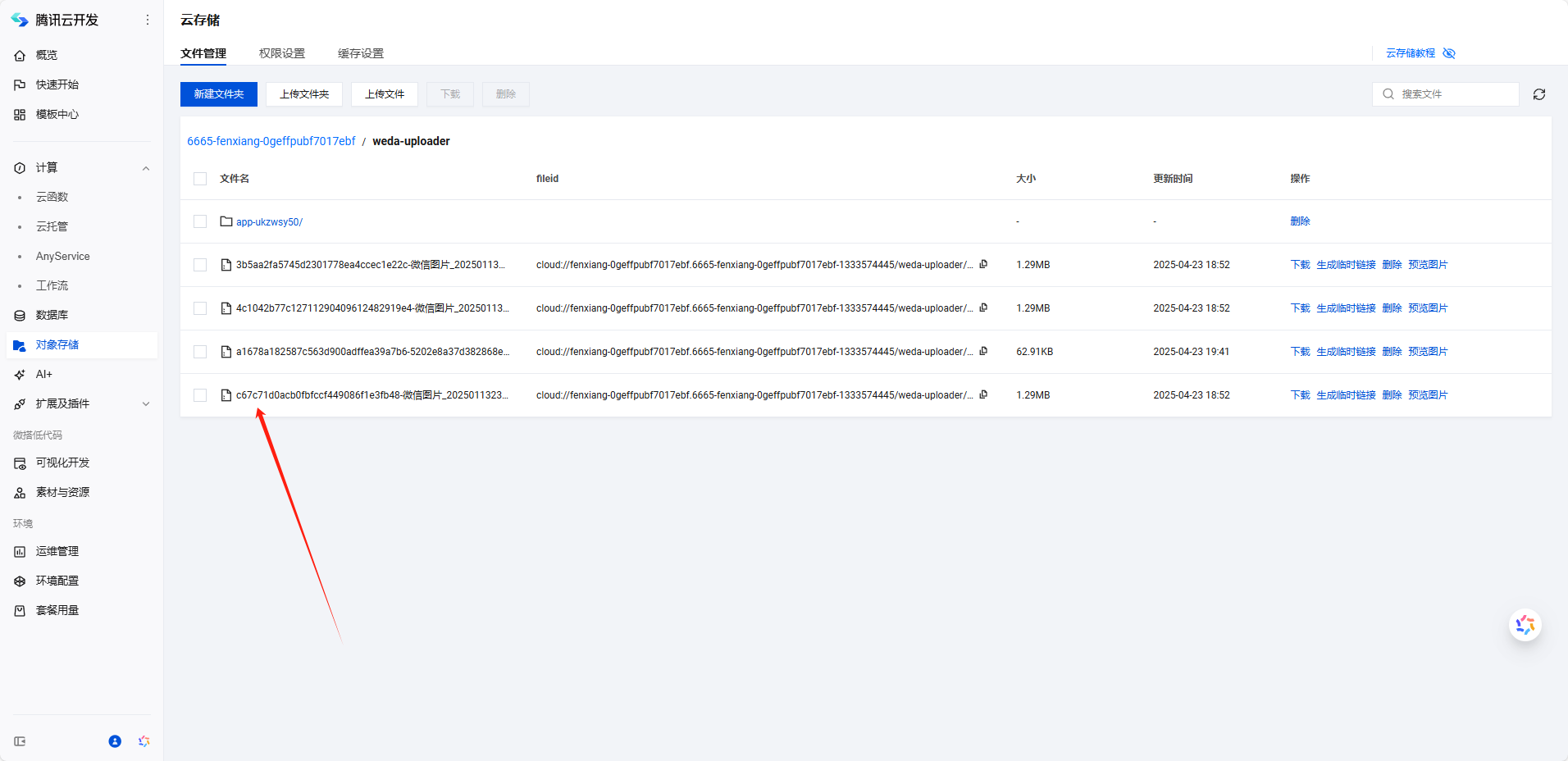Preview the image of the 3b5aa2fa file
The height and width of the screenshot is (761, 1568).
tap(1428, 265)
